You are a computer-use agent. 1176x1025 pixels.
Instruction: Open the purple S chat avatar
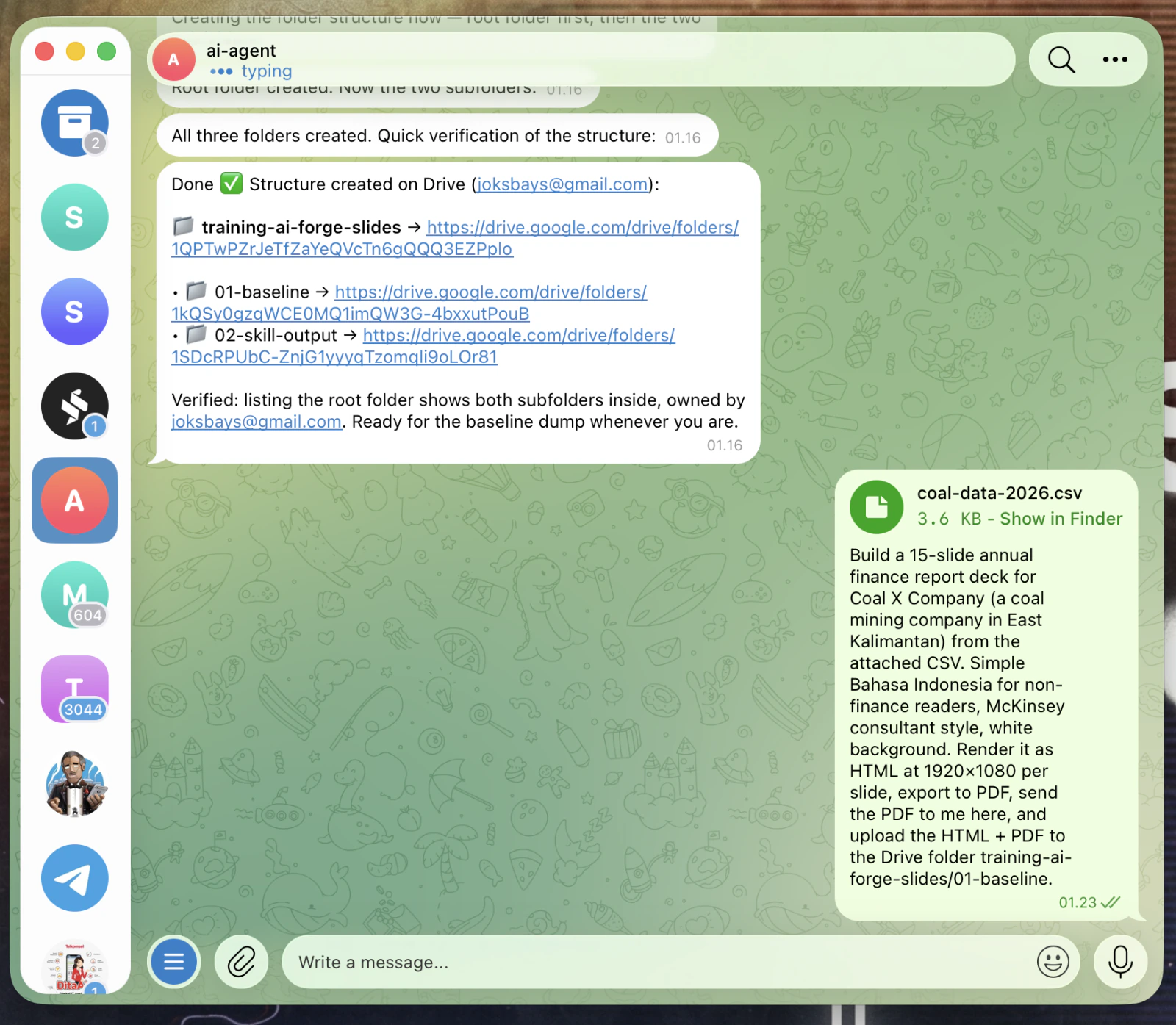pos(74,312)
